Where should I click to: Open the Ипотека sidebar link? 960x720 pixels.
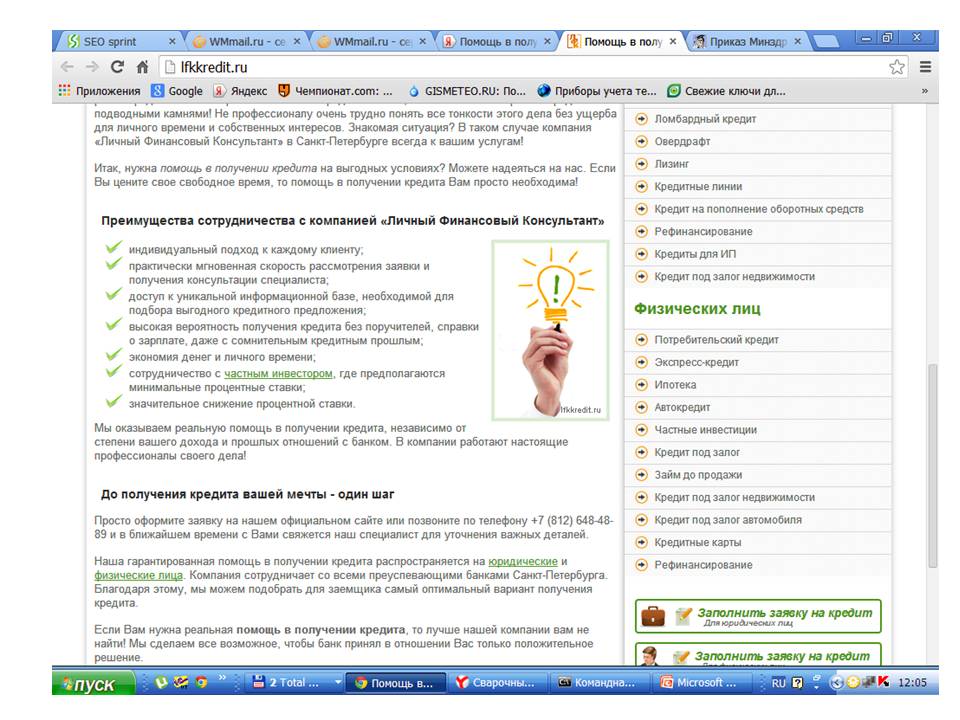click(675, 385)
